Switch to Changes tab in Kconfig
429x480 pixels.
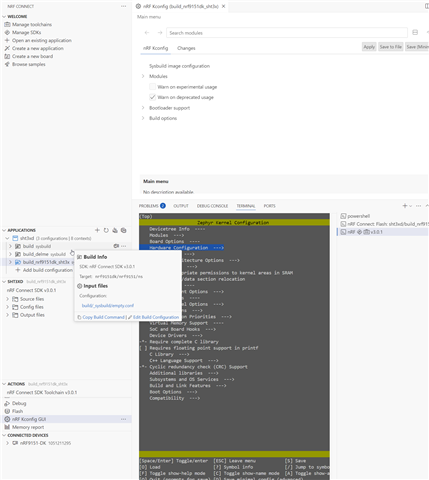click(186, 48)
